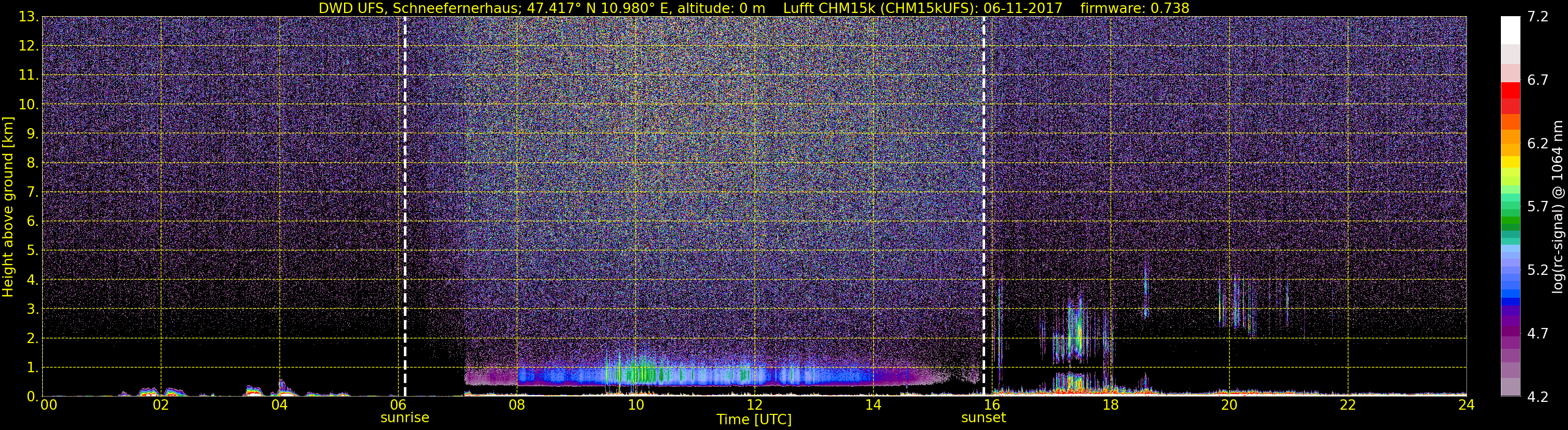Click the height tick label 5

coord(32,251)
